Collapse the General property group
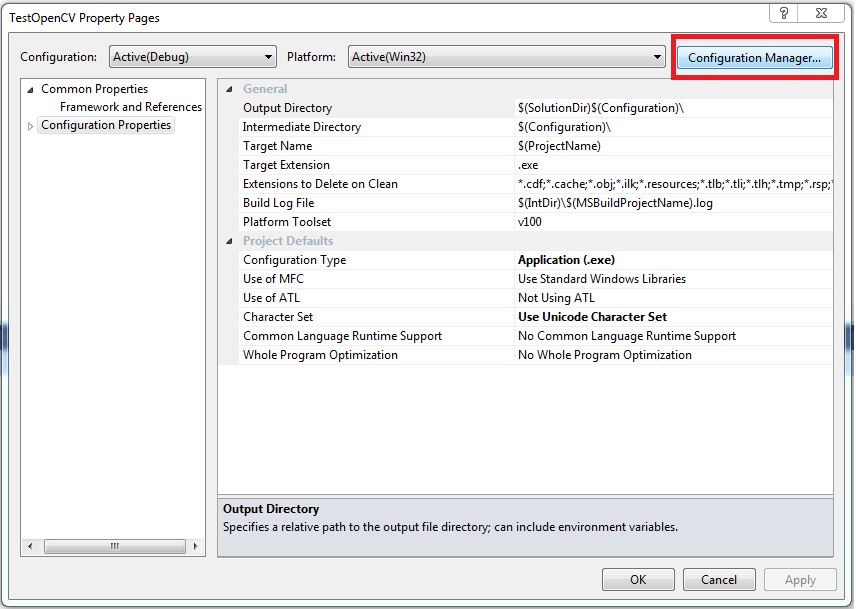The width and height of the screenshot is (856, 609). pos(229,89)
